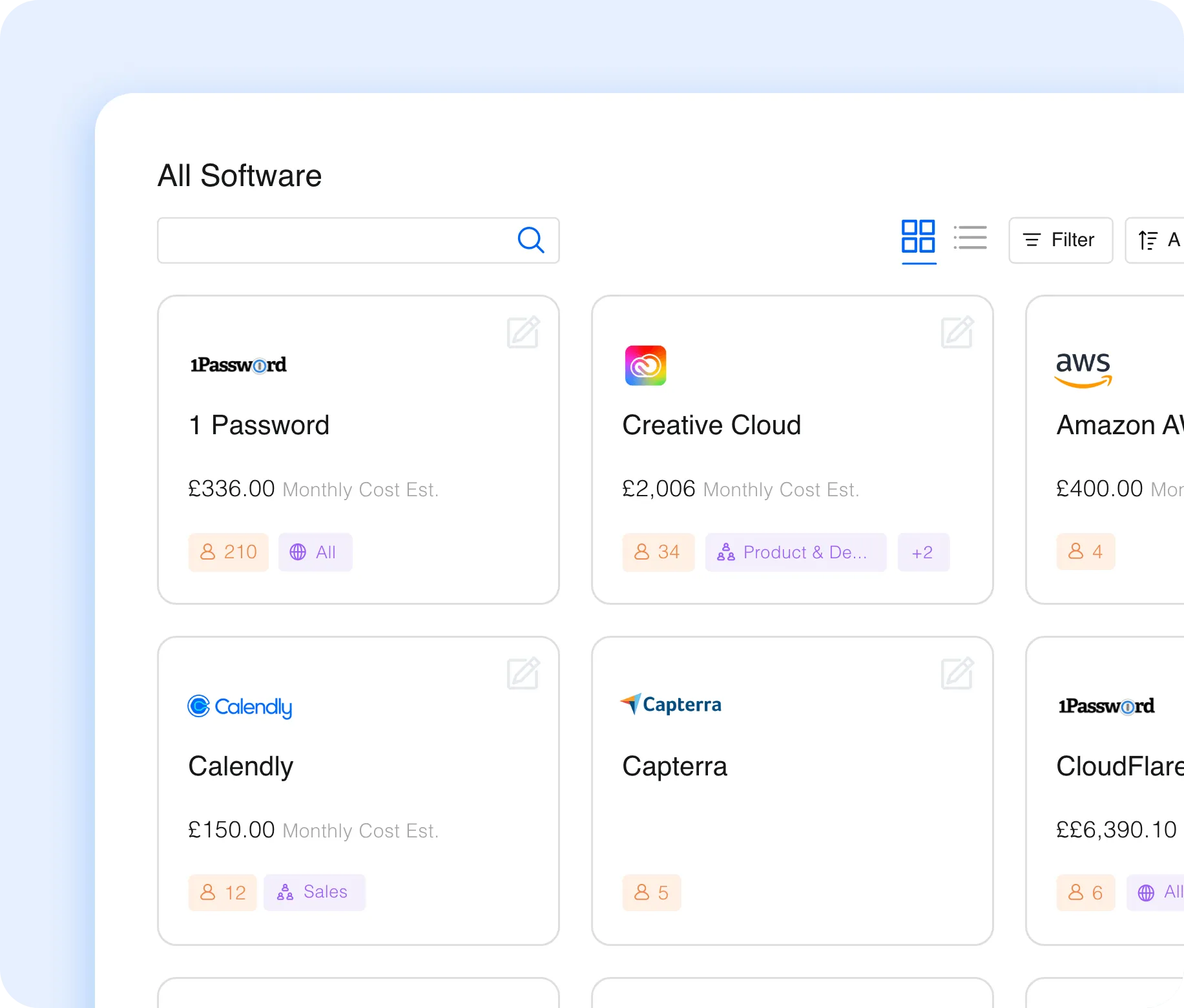This screenshot has height=1008, width=1184.
Task: Click the Creative Cloud logo
Action: tap(645, 366)
